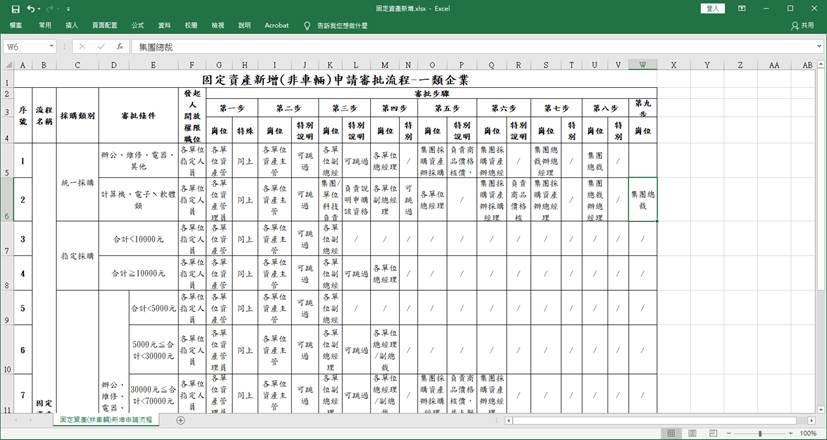Click the 登入 sign-in button
This screenshot has height=440, width=827.
[713, 8]
